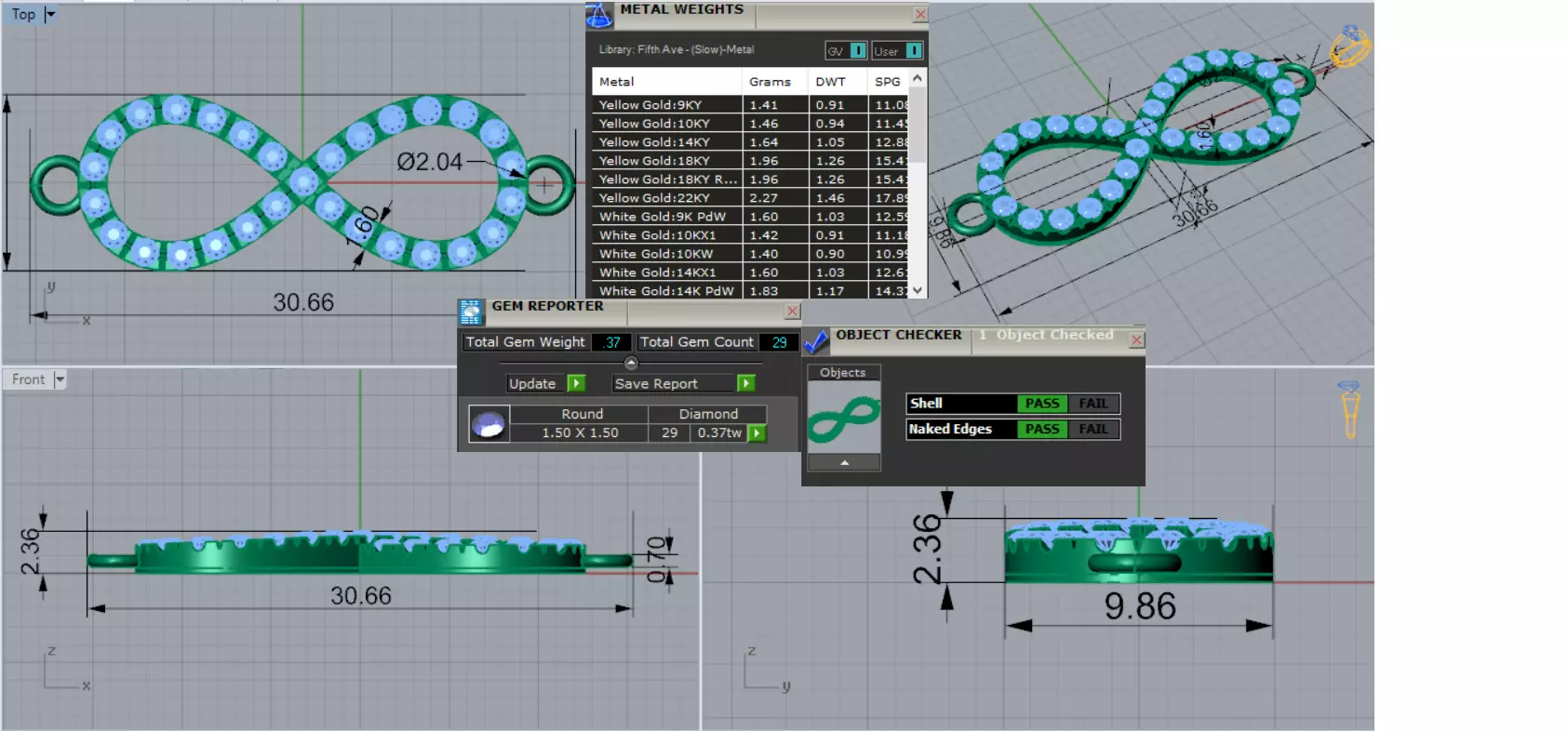
Task: Sort by the Metal column header
Action: pyautogui.click(x=667, y=82)
